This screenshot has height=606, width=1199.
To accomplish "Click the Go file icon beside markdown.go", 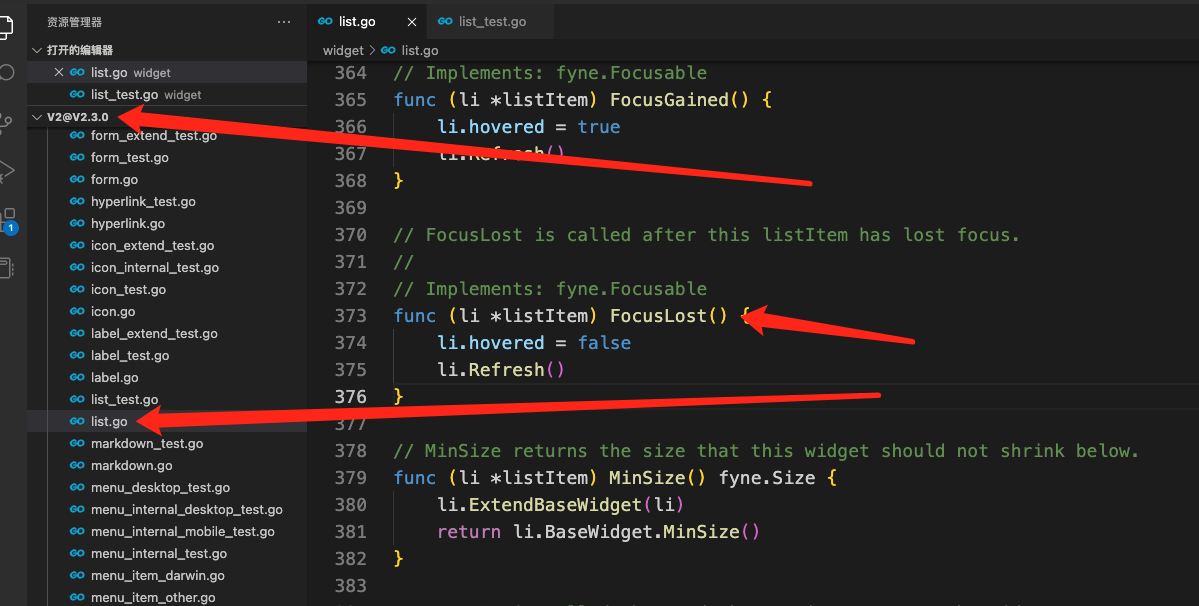I will click(77, 466).
